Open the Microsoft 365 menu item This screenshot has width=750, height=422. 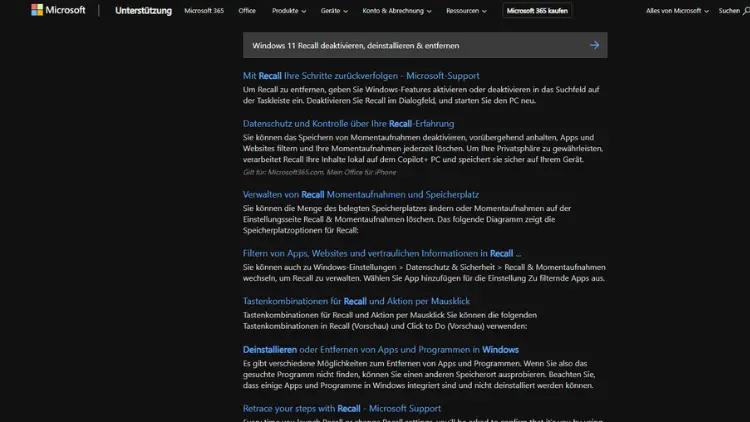(204, 11)
